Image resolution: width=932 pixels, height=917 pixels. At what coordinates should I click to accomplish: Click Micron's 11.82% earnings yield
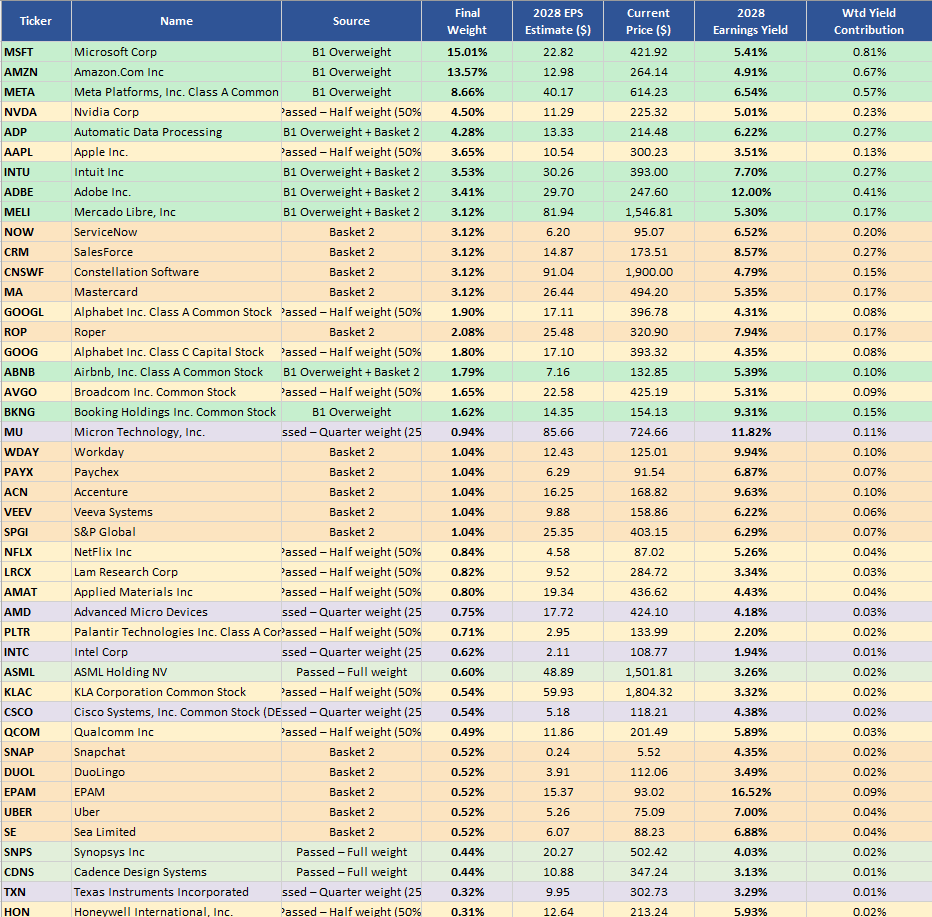750,432
